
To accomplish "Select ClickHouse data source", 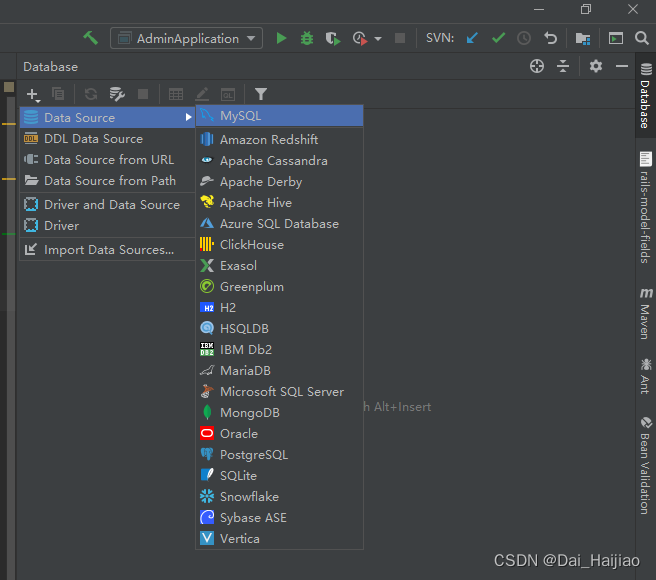I will (279, 244).
